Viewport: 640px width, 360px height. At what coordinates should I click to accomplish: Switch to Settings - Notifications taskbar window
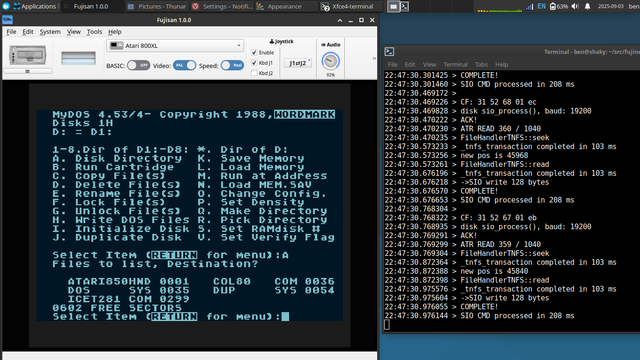pos(222,6)
